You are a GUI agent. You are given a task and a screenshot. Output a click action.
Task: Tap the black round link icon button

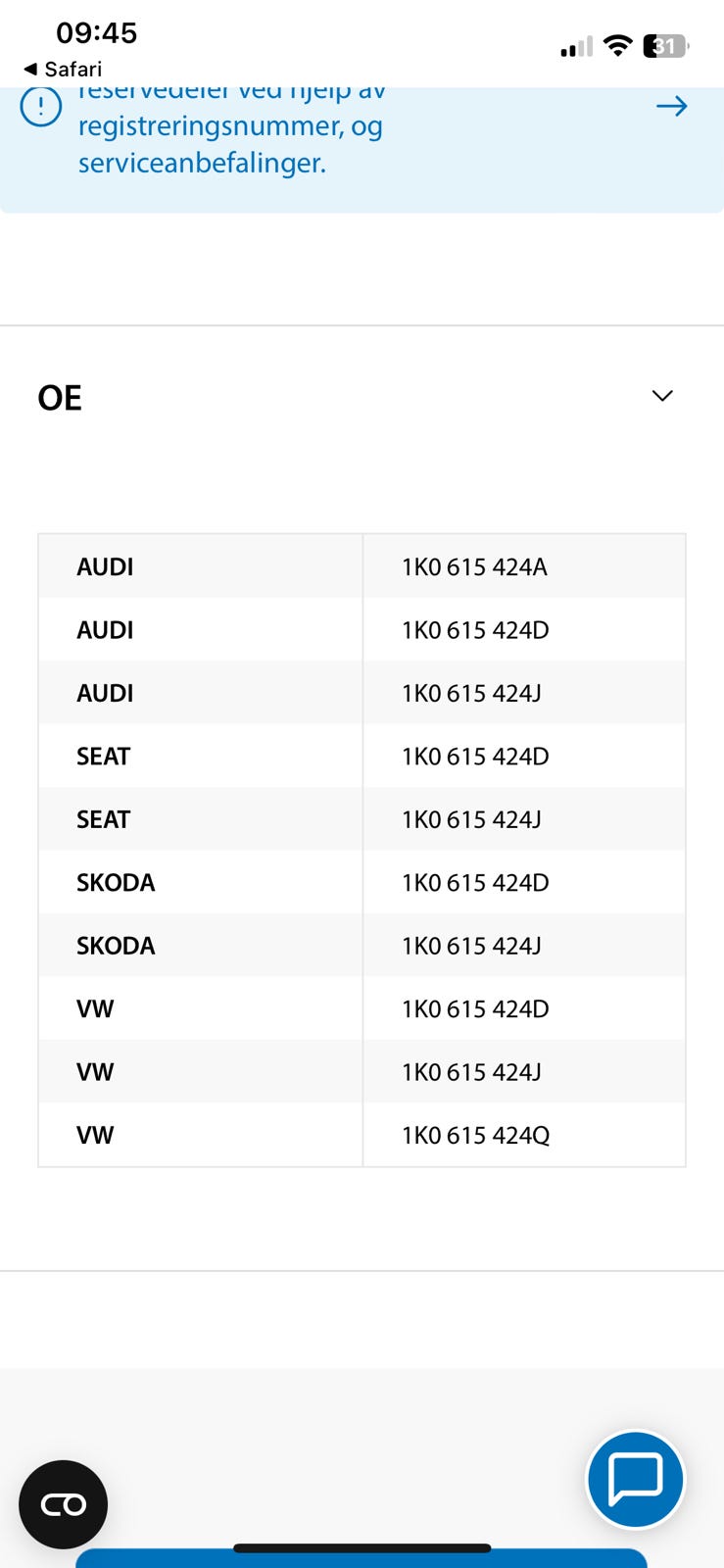click(64, 1504)
